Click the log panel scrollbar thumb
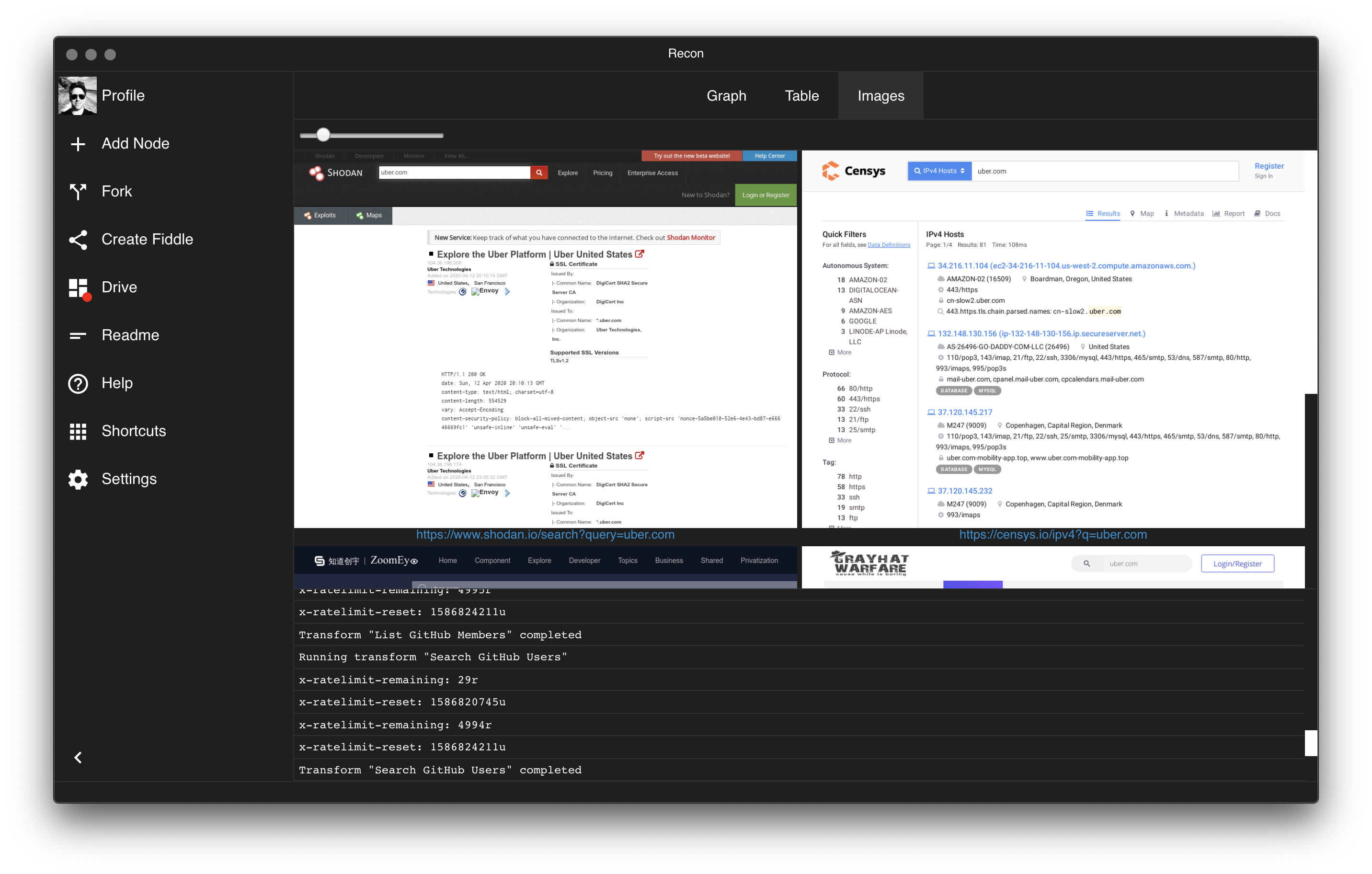The width and height of the screenshot is (1372, 874). (1311, 743)
